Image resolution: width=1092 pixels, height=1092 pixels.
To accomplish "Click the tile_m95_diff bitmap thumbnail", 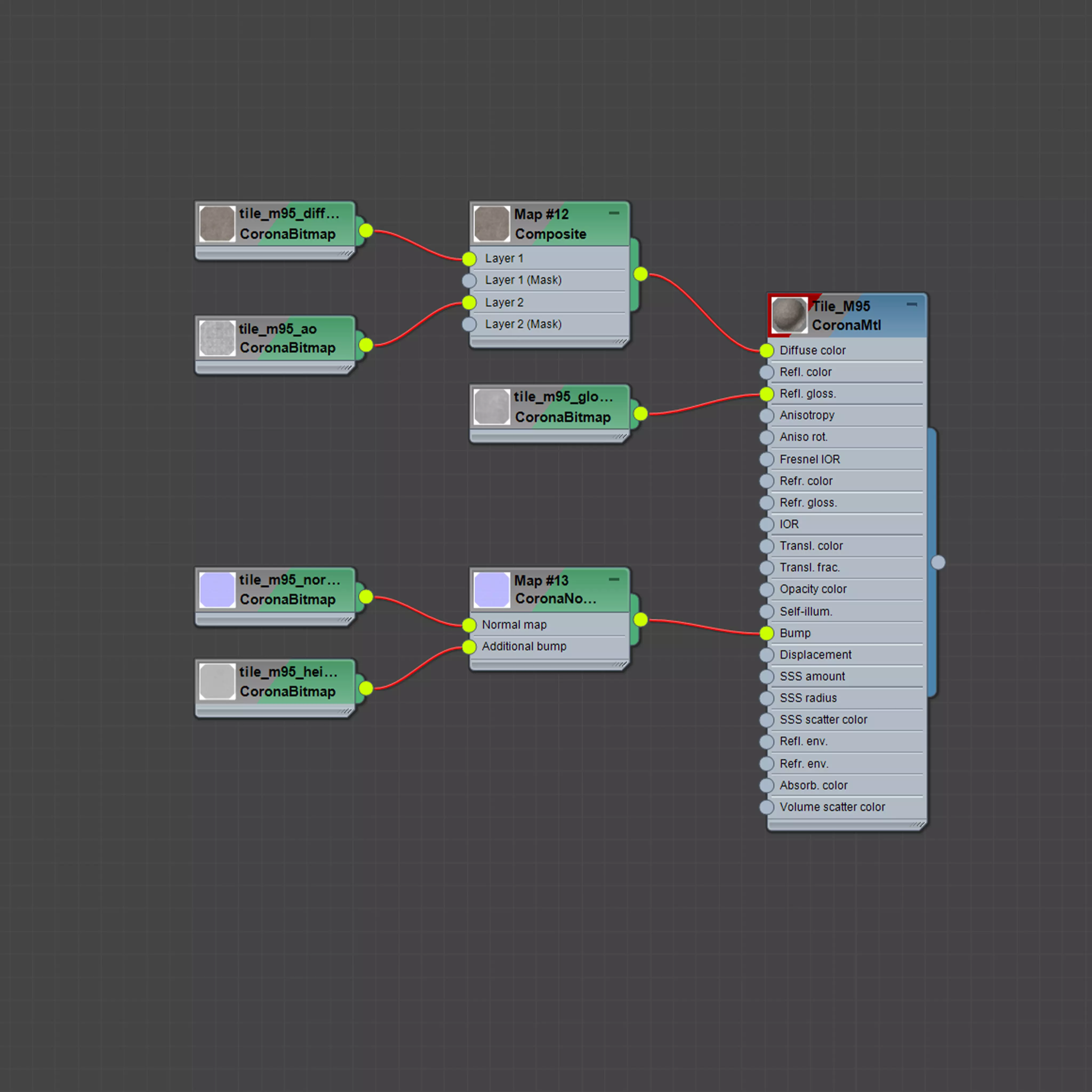I will pos(217,224).
